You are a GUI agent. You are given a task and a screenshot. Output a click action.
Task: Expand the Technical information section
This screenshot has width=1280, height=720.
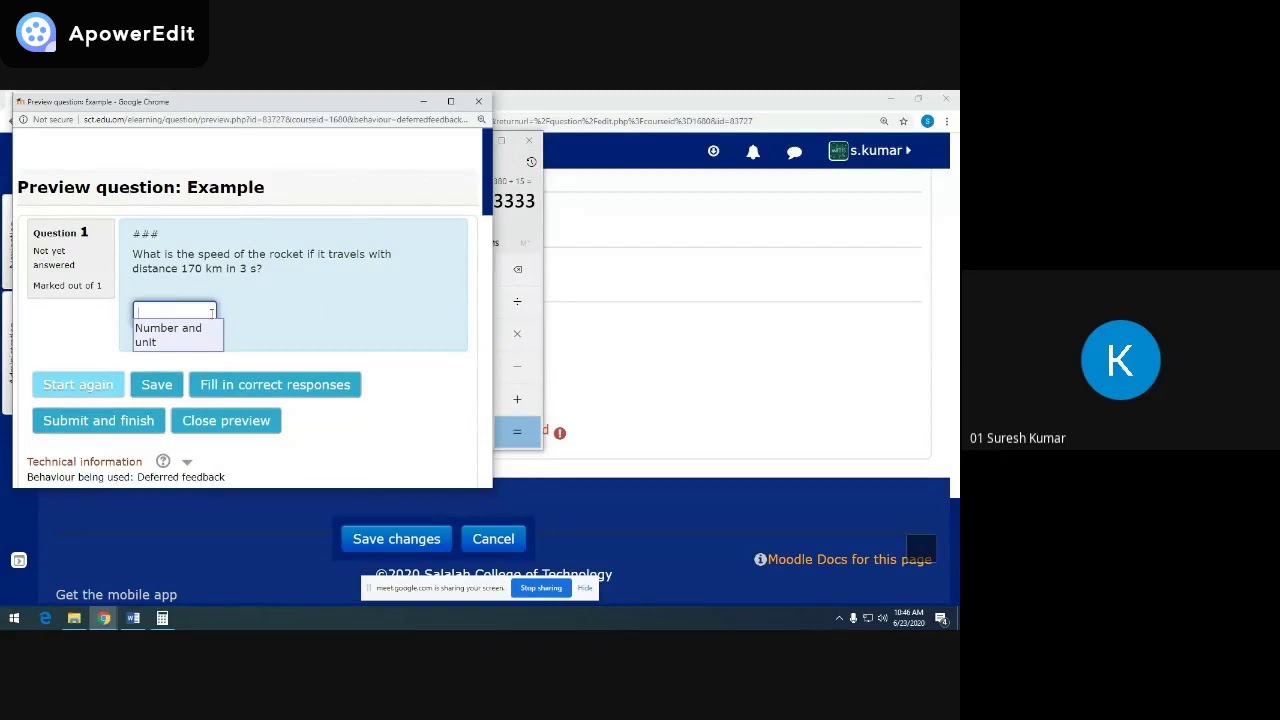point(187,462)
